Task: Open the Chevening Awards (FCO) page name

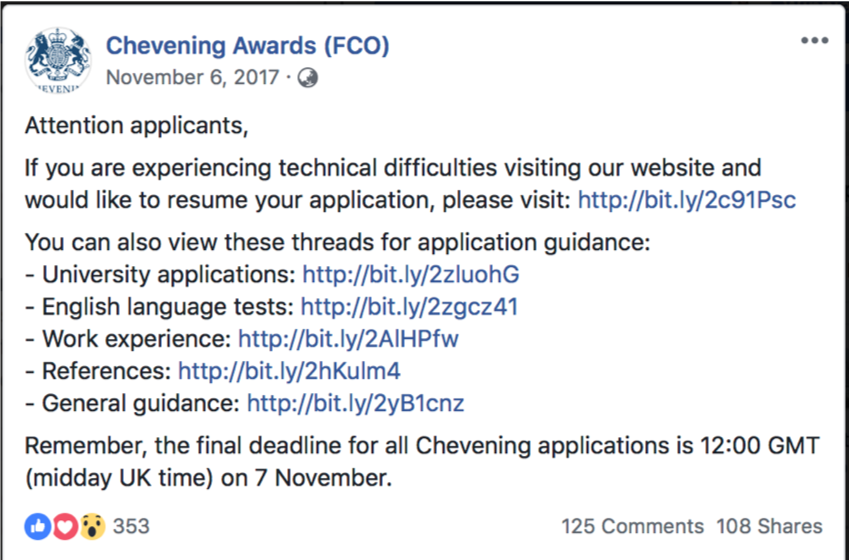Action: point(247,45)
